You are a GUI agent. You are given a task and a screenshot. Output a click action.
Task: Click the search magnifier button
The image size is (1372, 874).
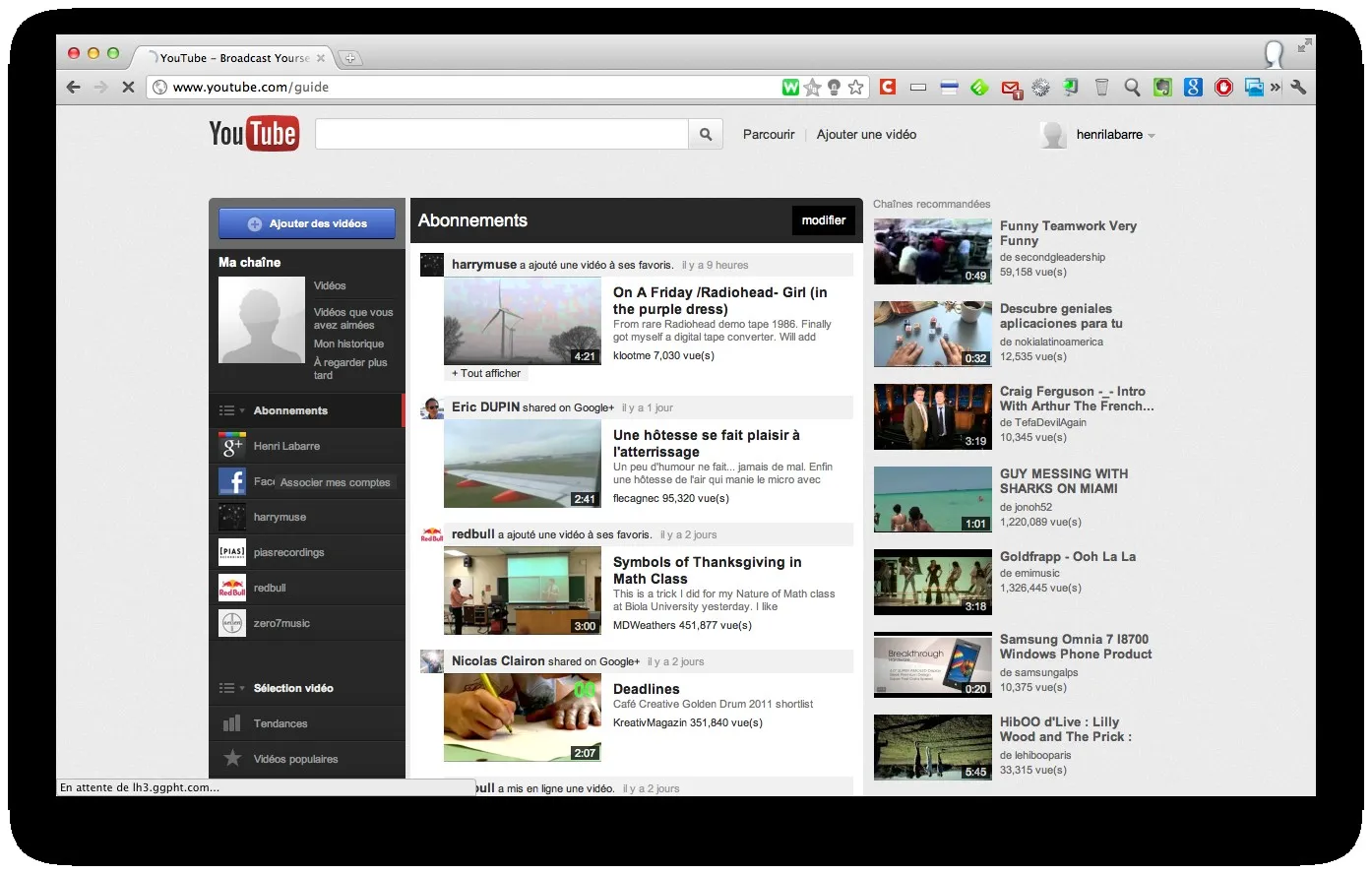pyautogui.click(x=706, y=134)
